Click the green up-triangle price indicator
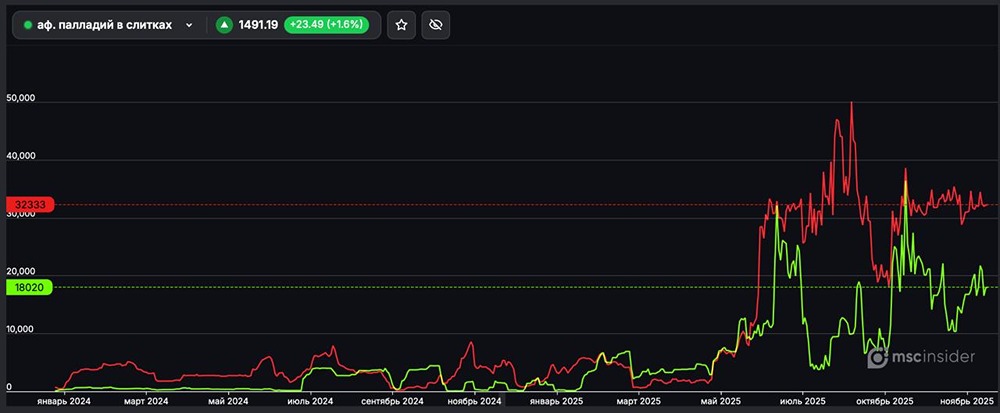 (x=224, y=25)
